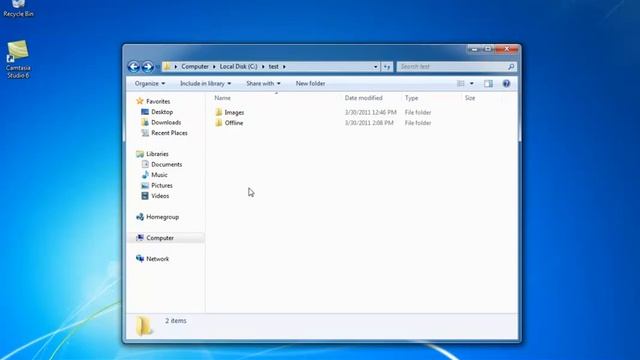Click the Pictures library icon
The image size is (640, 360).
point(145,185)
